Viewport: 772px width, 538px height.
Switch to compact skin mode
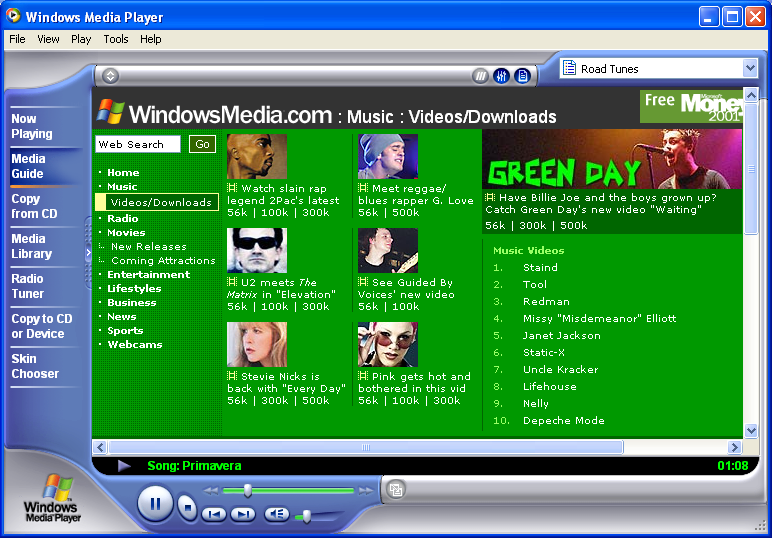click(x=396, y=489)
